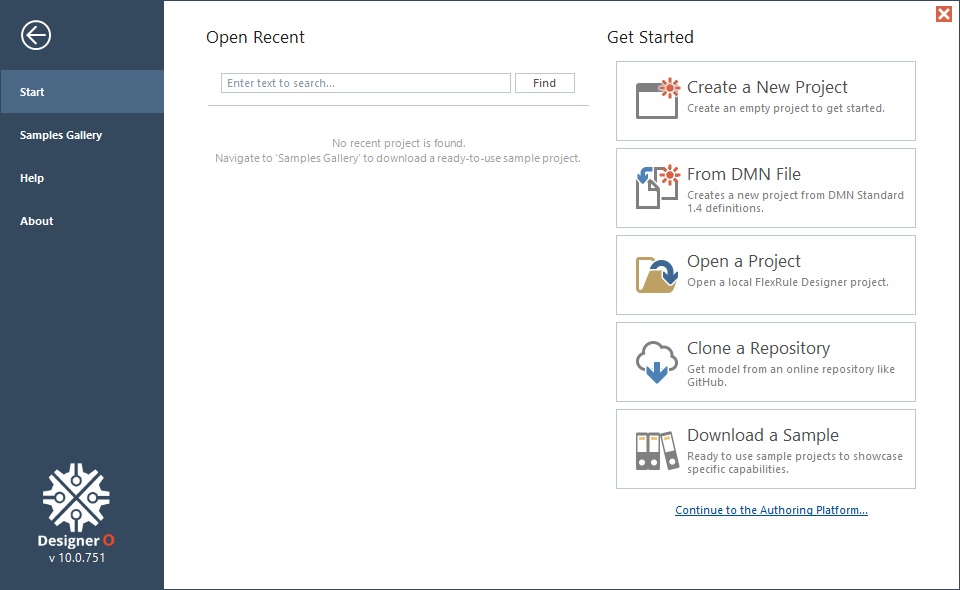
Task: Go to the Help section
Action: point(82,178)
